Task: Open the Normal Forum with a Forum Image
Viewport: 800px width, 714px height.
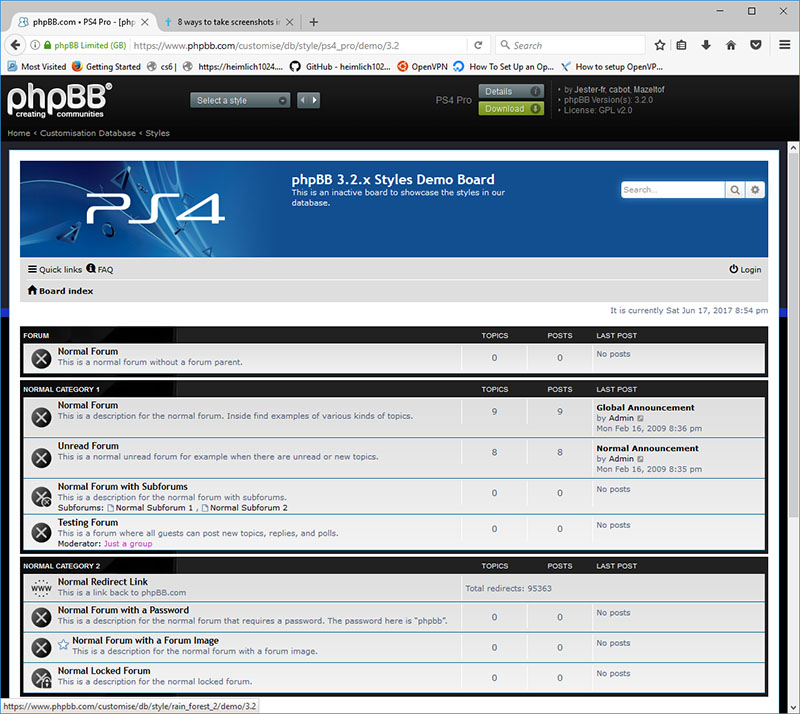Action: (x=145, y=640)
